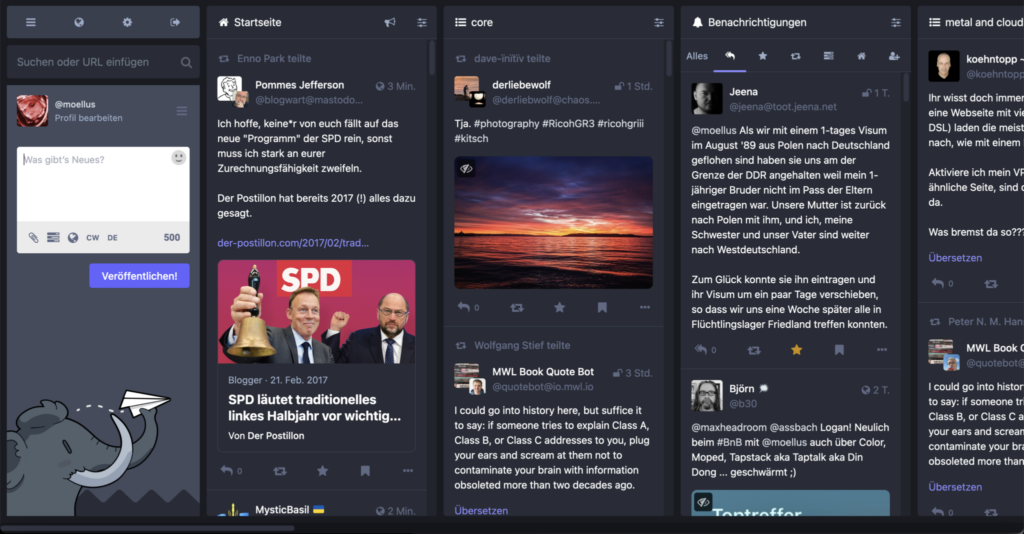The image size is (1024, 534).
Task: Toggle visibility of Björn's media with eye icon
Action: [x=703, y=502]
